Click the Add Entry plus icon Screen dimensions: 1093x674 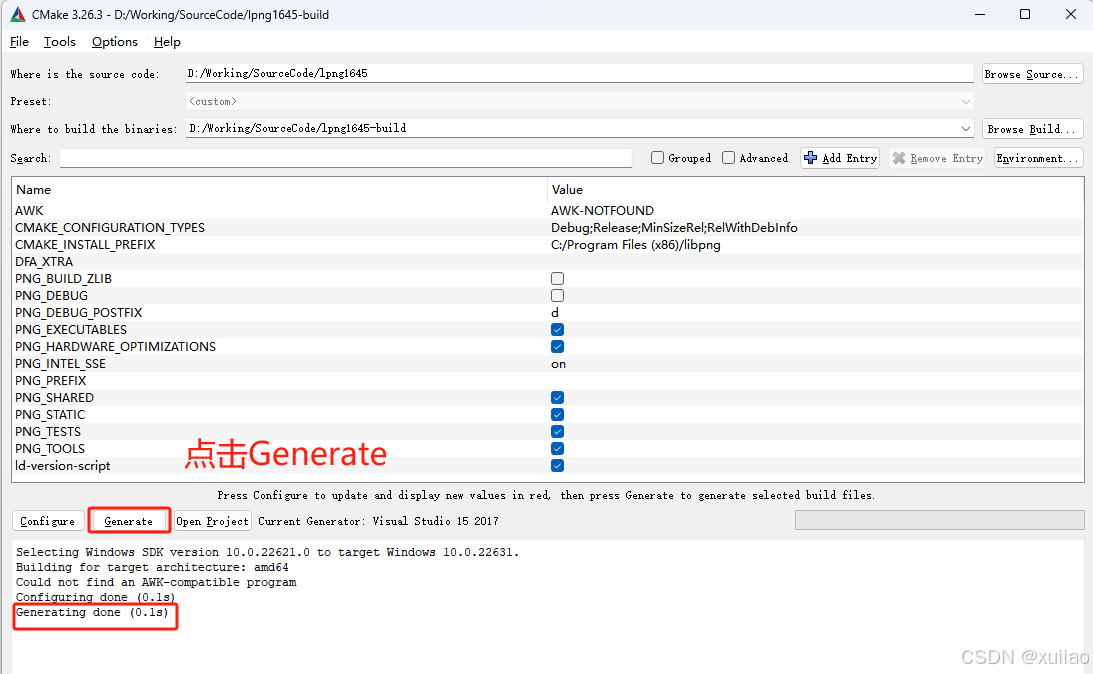click(x=812, y=157)
